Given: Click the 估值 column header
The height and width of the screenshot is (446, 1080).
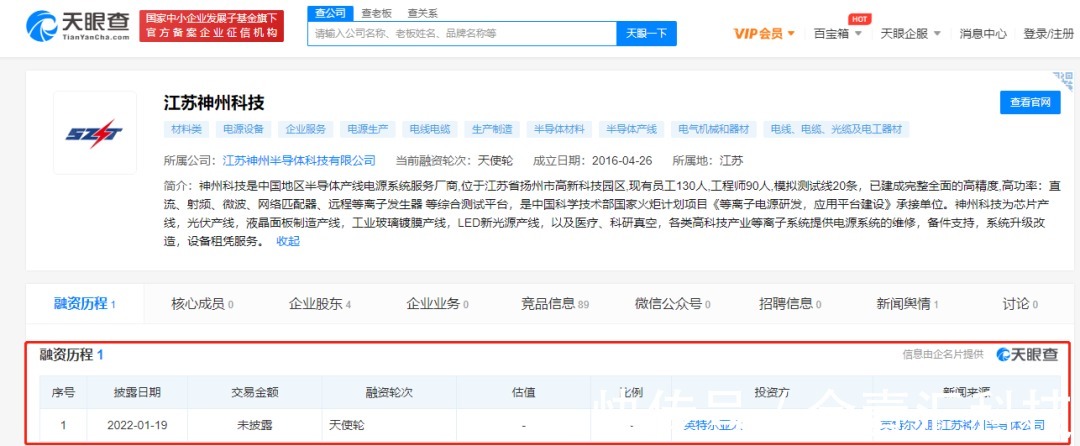Looking at the screenshot, I should [x=523, y=392].
